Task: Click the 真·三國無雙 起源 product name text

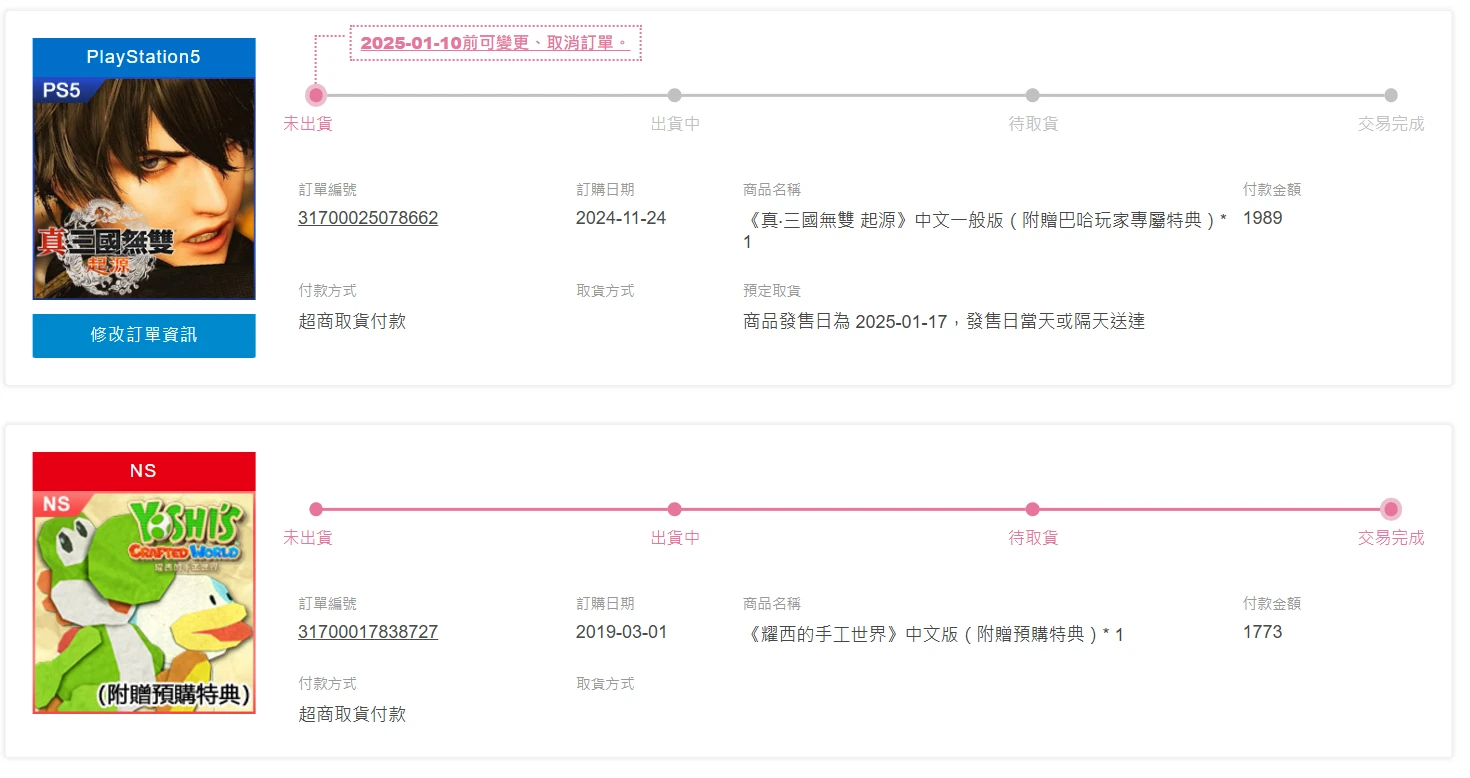Action: 985,220
